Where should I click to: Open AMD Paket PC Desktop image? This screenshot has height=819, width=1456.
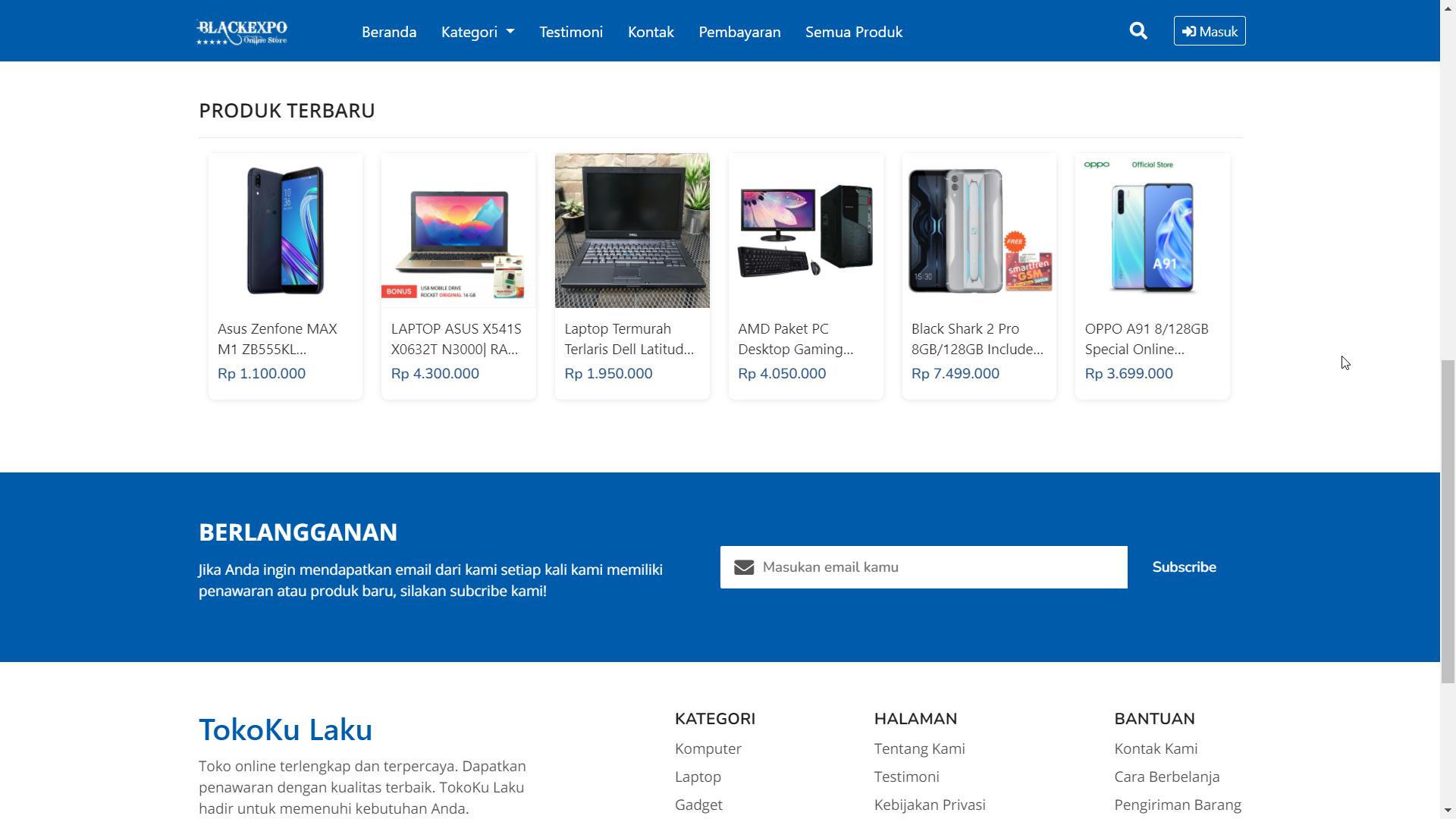click(806, 231)
